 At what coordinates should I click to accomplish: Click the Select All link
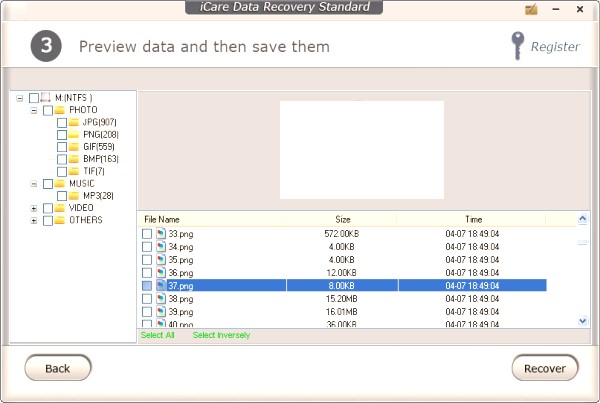pyautogui.click(x=157, y=335)
